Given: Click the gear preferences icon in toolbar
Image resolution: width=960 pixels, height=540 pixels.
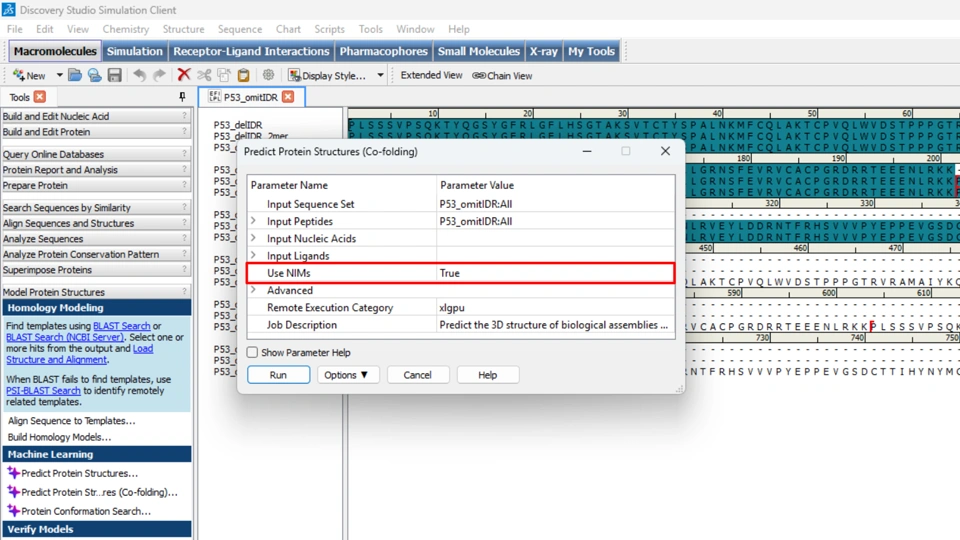Looking at the screenshot, I should click(268, 75).
